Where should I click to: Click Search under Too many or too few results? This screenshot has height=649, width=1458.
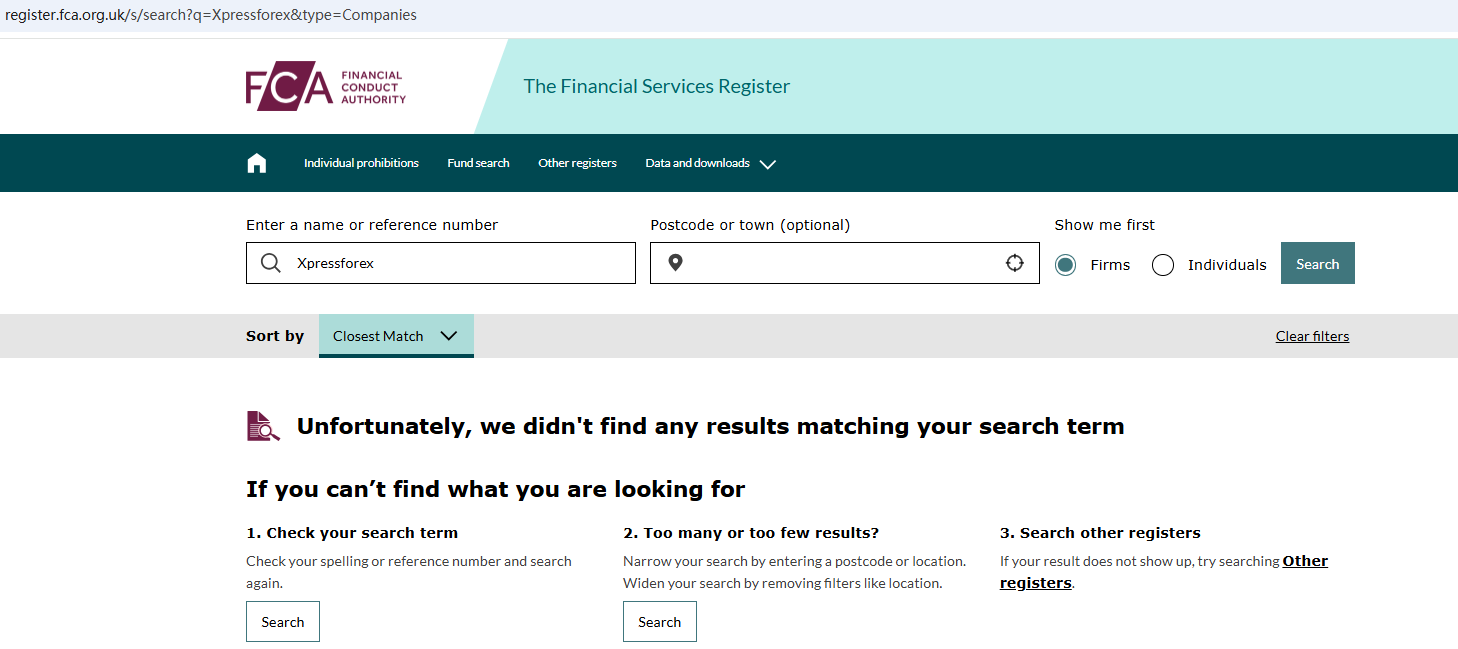pos(660,622)
